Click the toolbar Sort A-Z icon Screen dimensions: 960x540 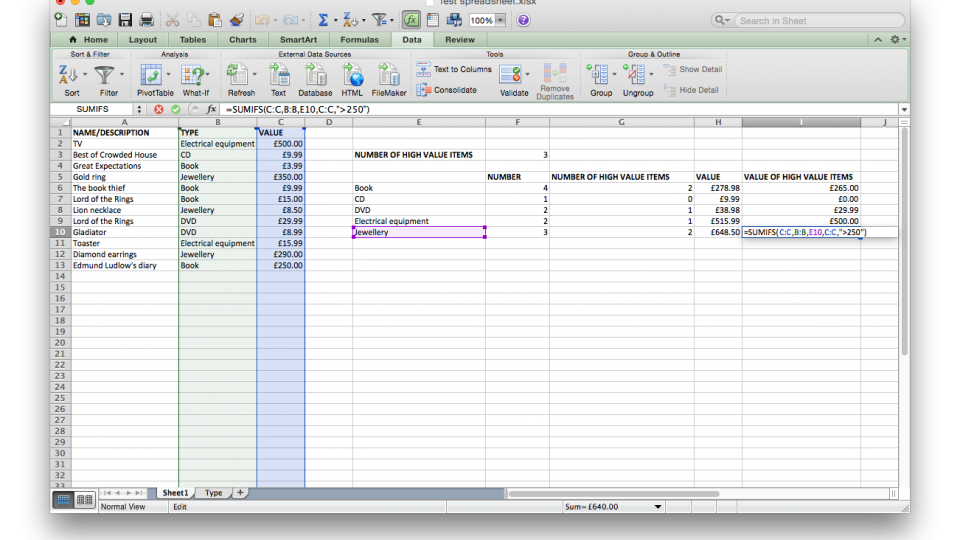350,20
